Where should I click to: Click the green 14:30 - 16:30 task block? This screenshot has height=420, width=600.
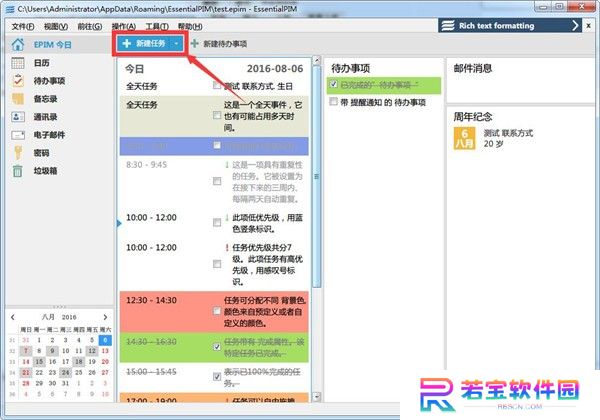point(214,347)
